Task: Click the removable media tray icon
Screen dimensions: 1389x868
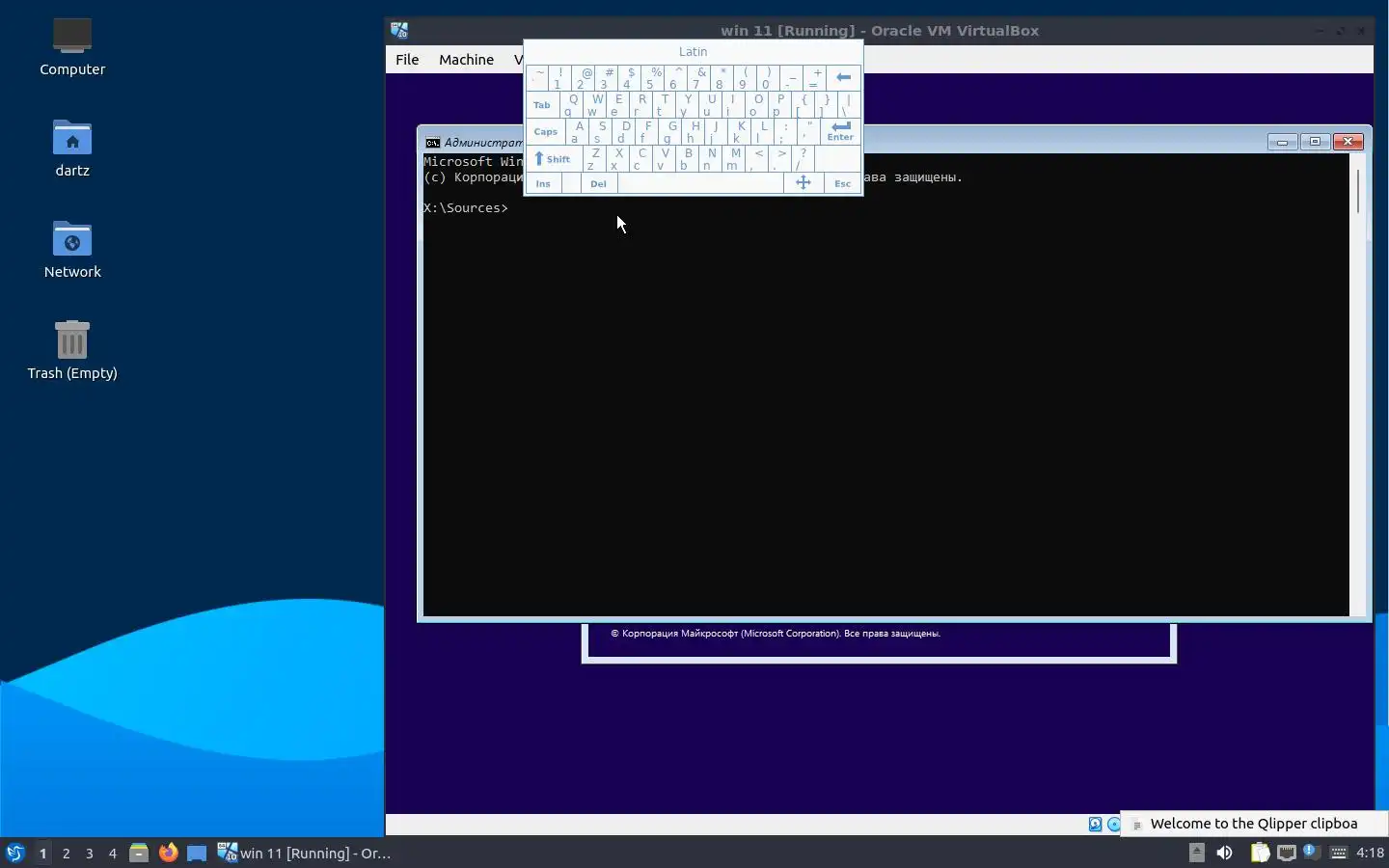Action: click(x=1197, y=853)
